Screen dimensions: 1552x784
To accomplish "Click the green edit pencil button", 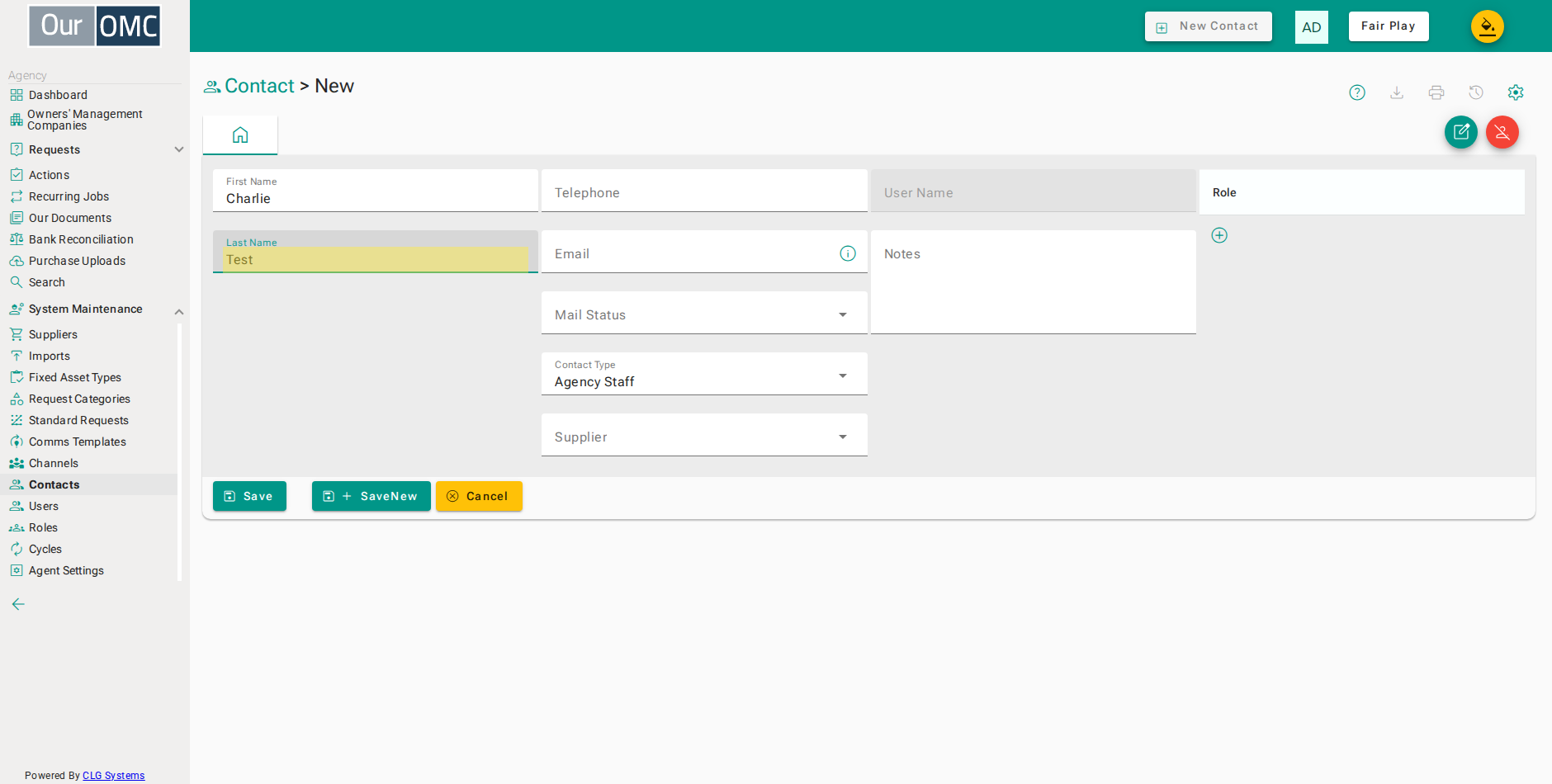I will pyautogui.click(x=1461, y=132).
